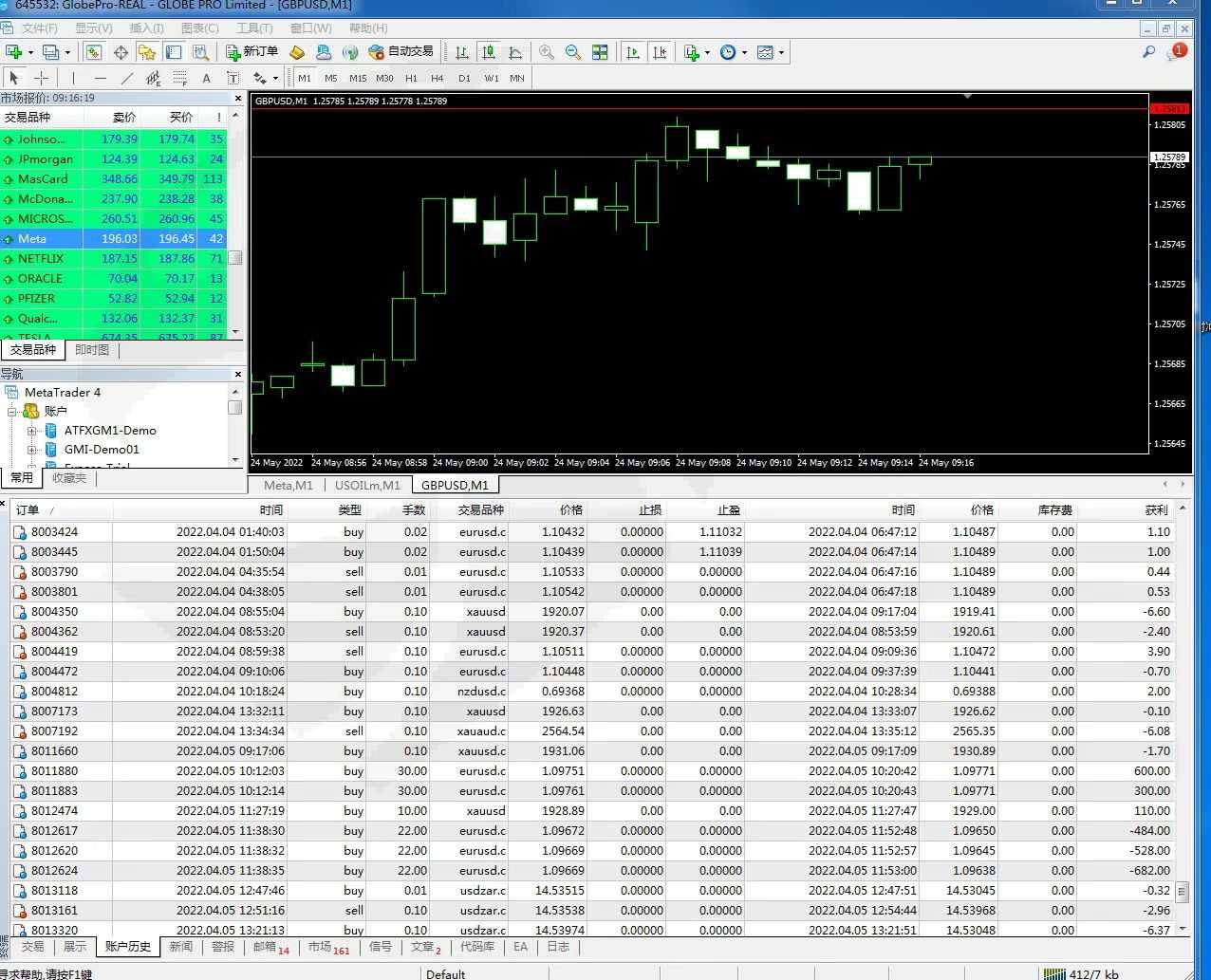Switch chart to candlestick mode
Screen dimensions: 1211x980
pos(488,52)
